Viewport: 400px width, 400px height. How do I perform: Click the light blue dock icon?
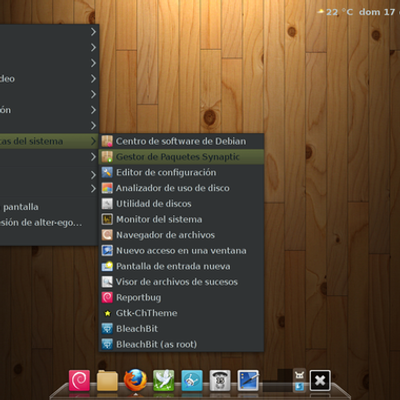click(x=192, y=380)
